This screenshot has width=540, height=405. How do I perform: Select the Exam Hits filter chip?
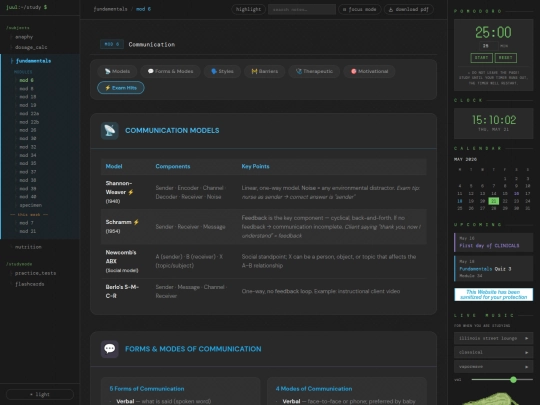pyautogui.click(x=121, y=88)
